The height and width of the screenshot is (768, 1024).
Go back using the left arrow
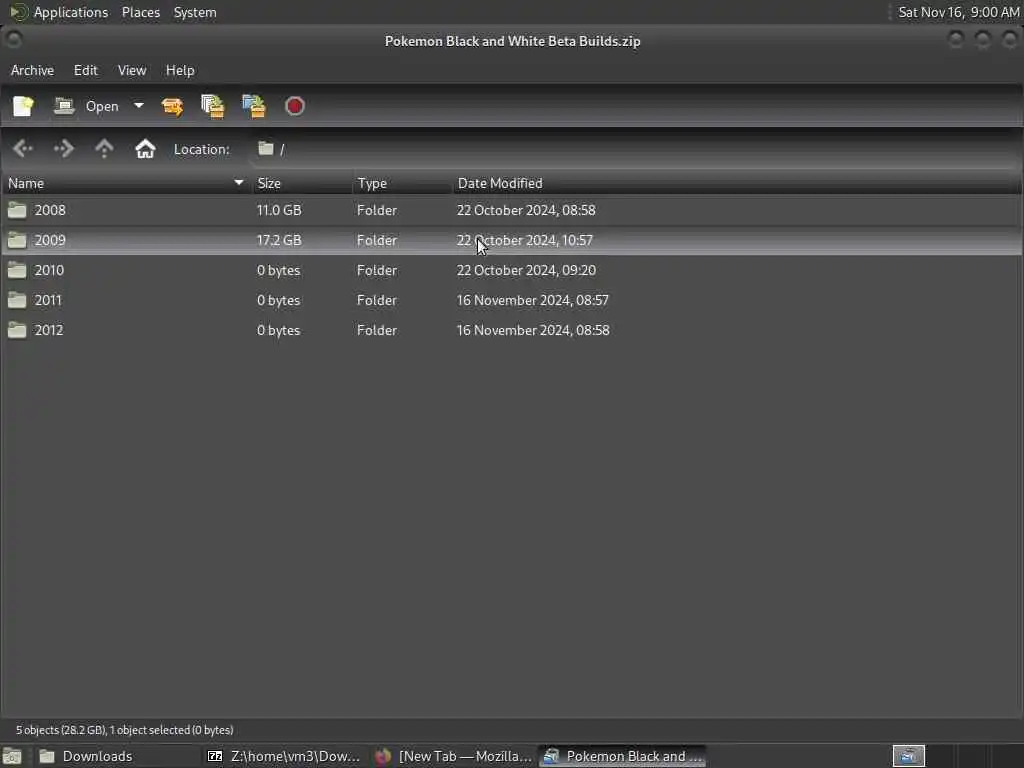pyautogui.click(x=23, y=149)
